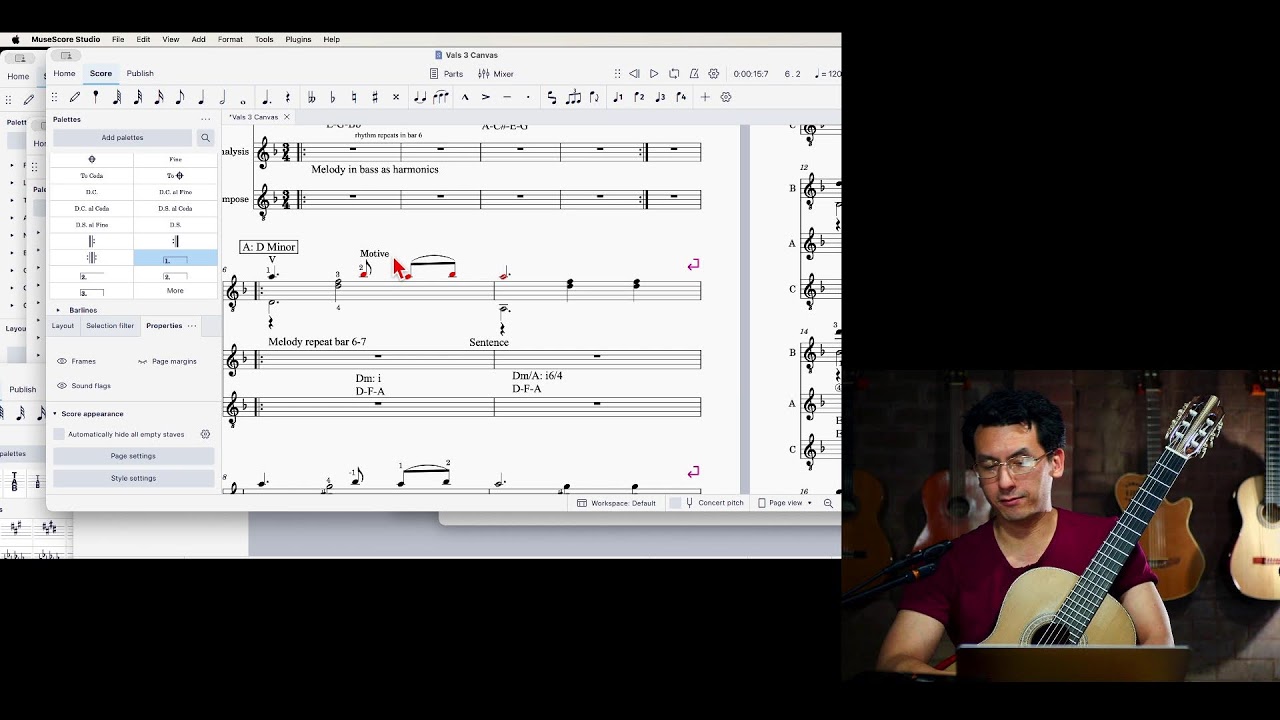
Task: Toggle Sound flags visibility
Action: pos(83,385)
